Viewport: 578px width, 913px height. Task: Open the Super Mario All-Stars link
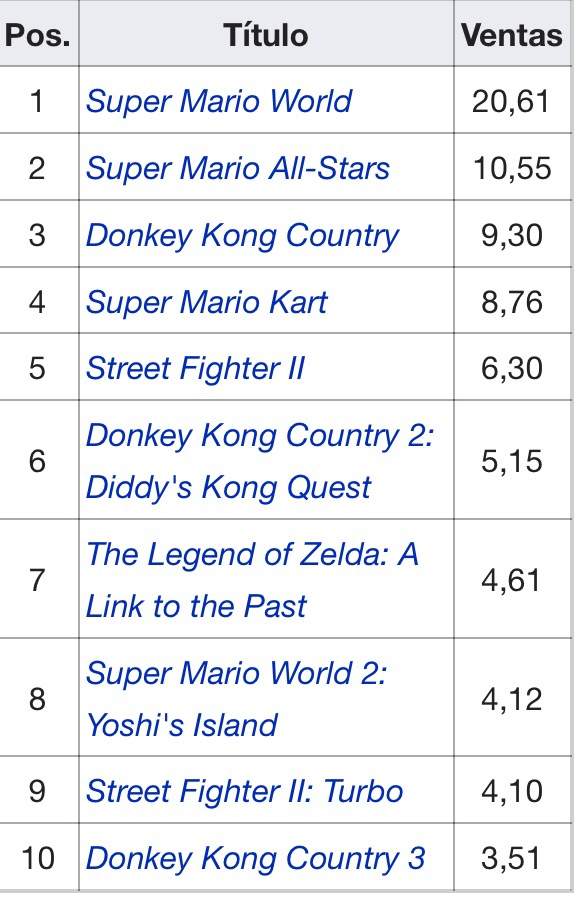click(237, 168)
